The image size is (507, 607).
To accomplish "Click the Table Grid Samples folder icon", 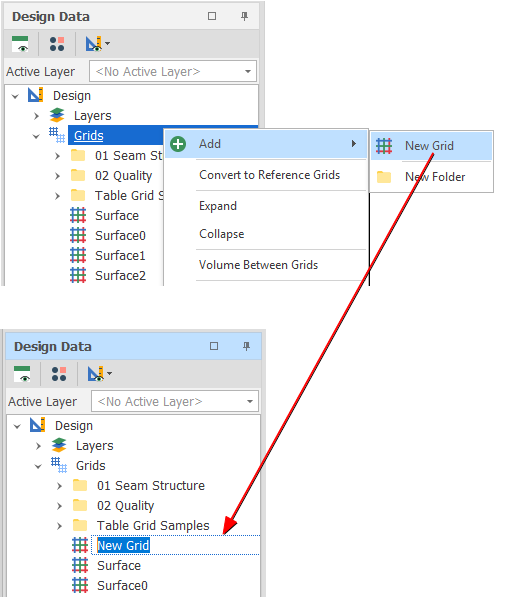I will 80,526.
